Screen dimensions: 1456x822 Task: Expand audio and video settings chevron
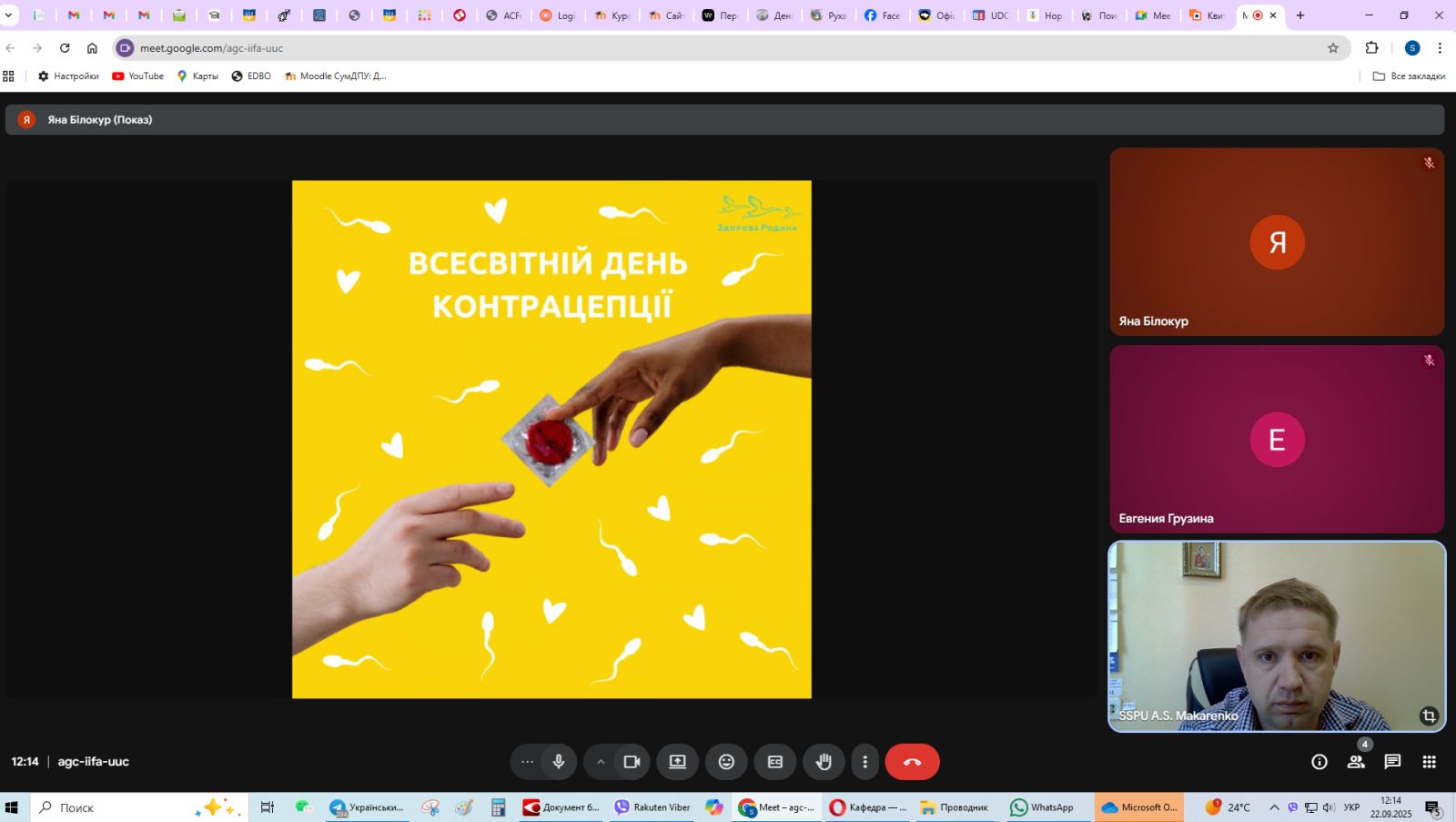tap(601, 762)
